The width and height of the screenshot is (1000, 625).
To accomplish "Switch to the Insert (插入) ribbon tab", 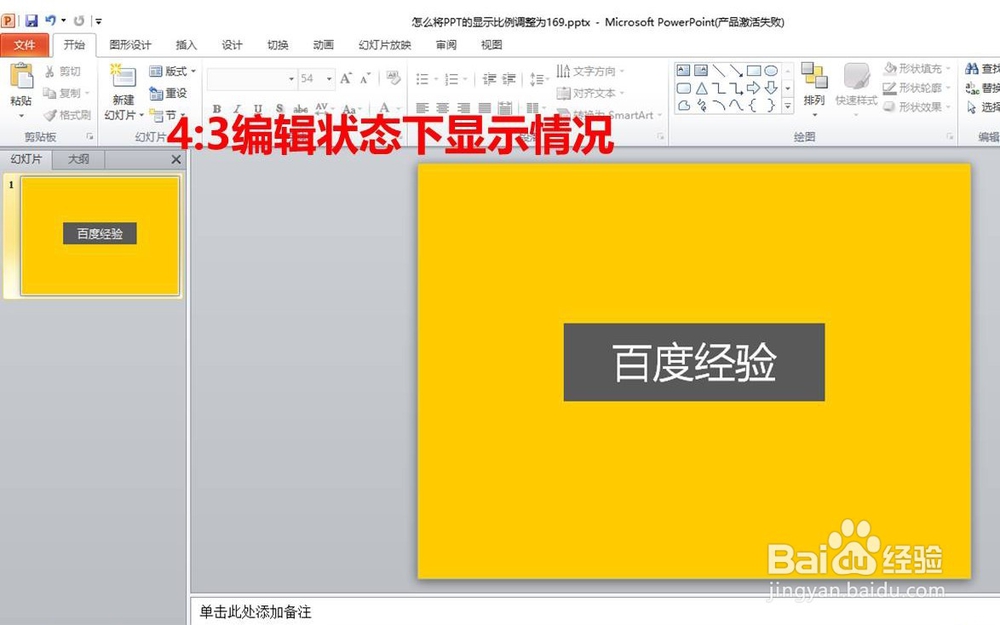I will point(186,45).
